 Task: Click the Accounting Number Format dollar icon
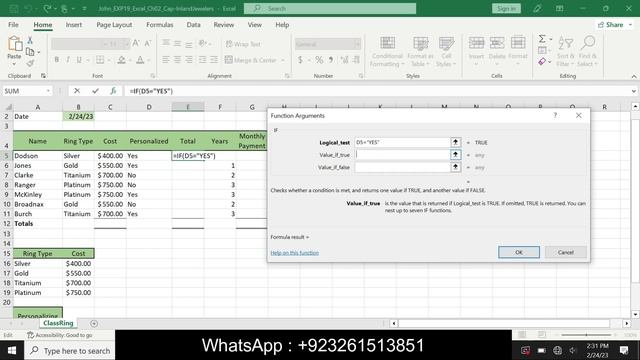click(x=300, y=60)
